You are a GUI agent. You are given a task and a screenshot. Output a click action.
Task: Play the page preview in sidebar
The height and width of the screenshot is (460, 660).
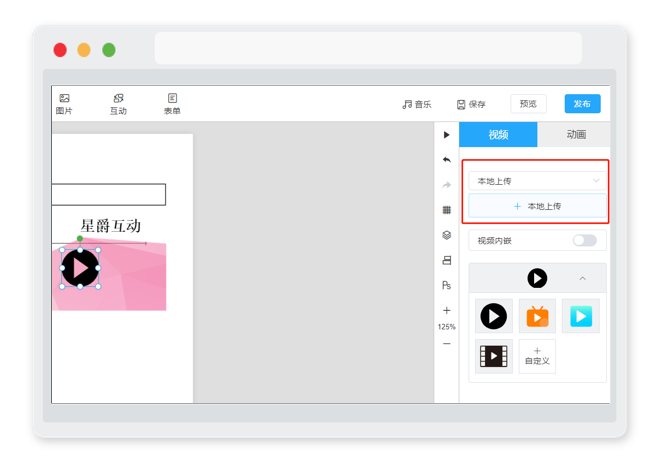point(447,135)
